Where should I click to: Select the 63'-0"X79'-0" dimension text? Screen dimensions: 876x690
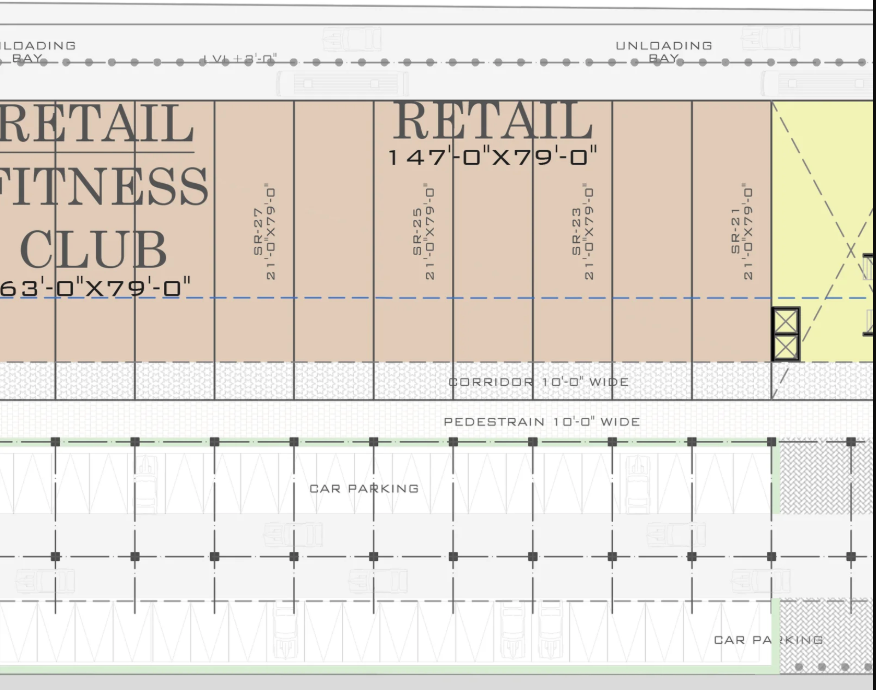point(95,288)
